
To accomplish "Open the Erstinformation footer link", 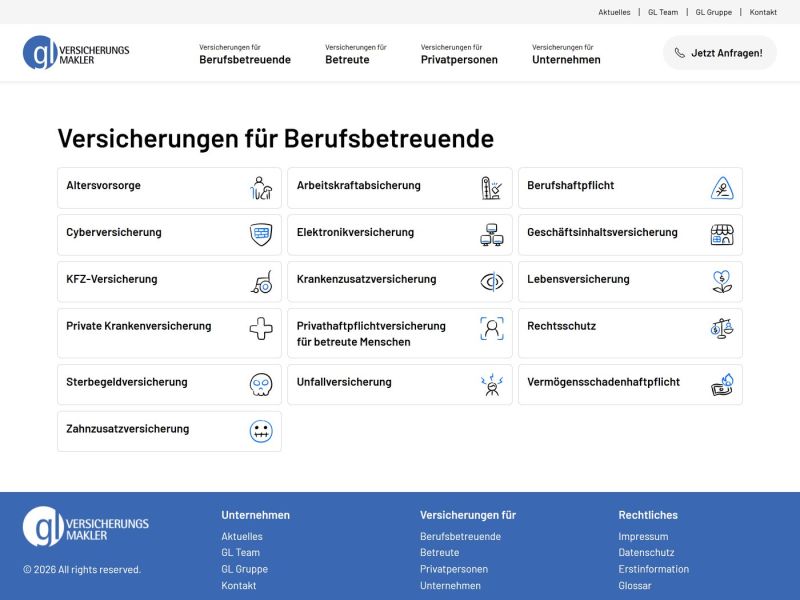I will click(x=654, y=569).
